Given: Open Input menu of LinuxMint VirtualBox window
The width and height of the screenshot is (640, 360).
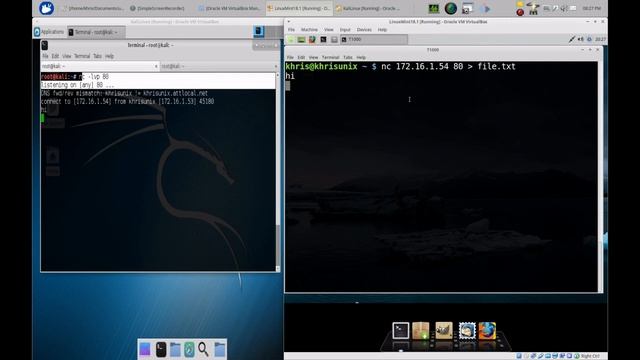Looking at the screenshot, I should pyautogui.click(x=345, y=30).
